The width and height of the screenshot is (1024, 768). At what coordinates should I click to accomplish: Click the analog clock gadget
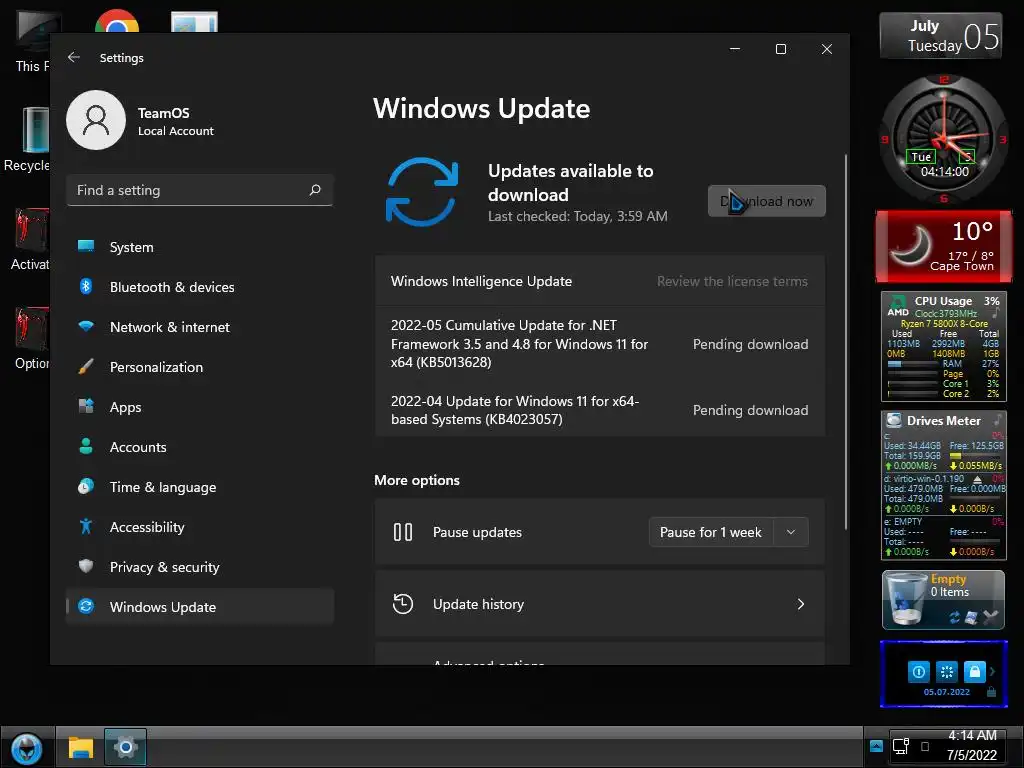[944, 138]
